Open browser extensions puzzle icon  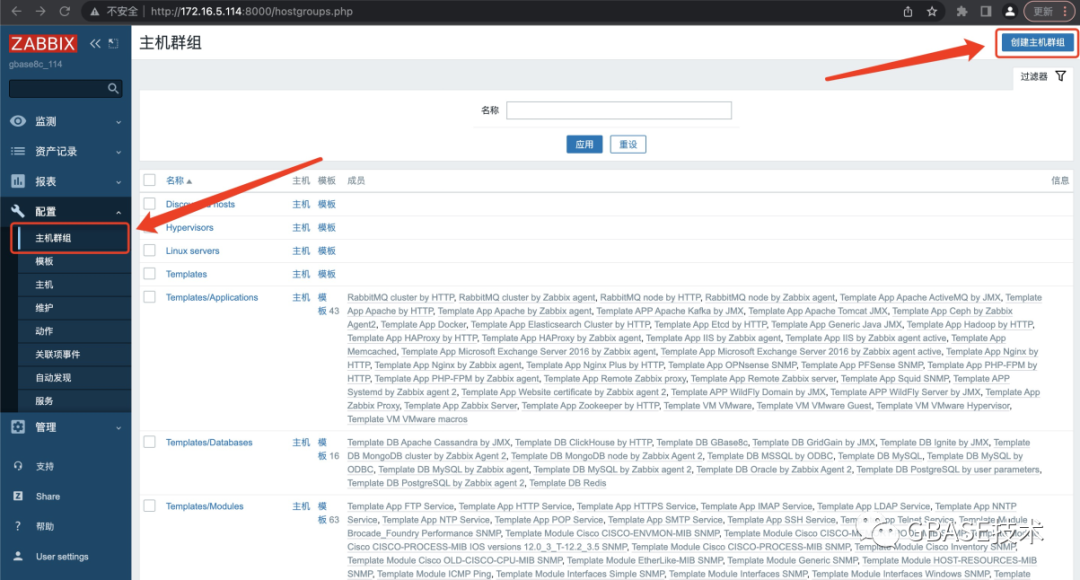tap(962, 11)
